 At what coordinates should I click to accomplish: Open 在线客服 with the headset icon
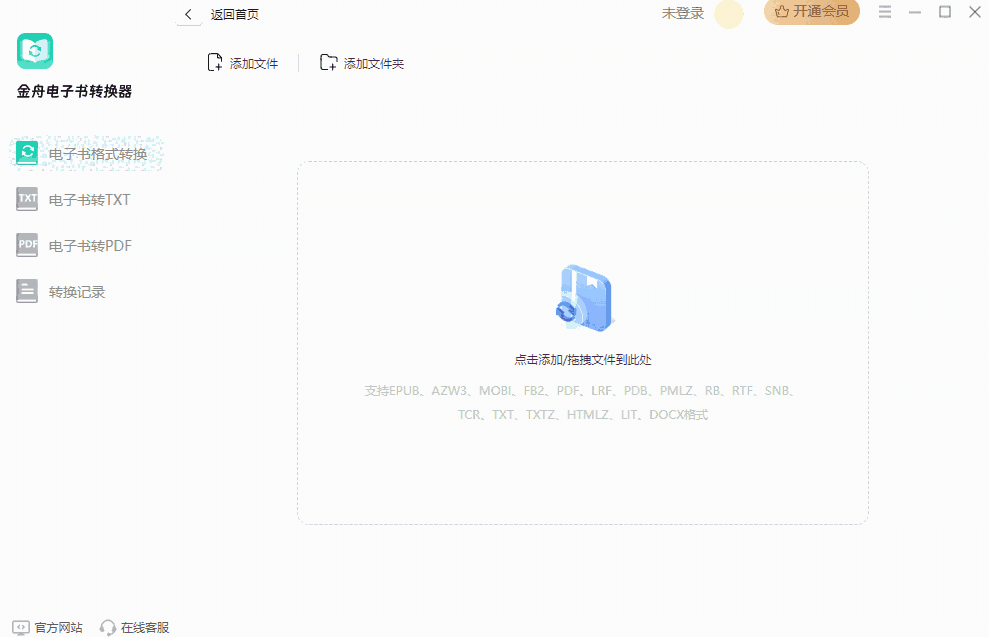[x=107, y=627]
